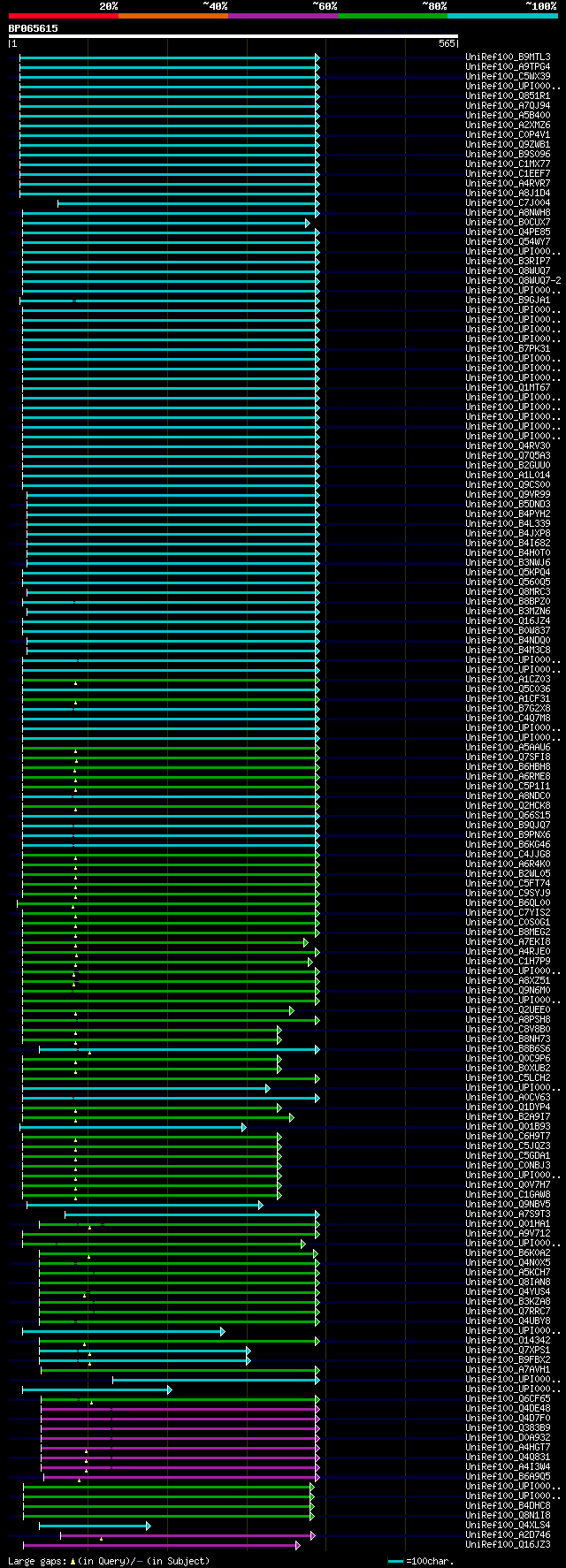Viewport: 566px width, 1568px height.
Task: Click the UniRef100_A7AVH1 label
Action: coord(508,1370)
